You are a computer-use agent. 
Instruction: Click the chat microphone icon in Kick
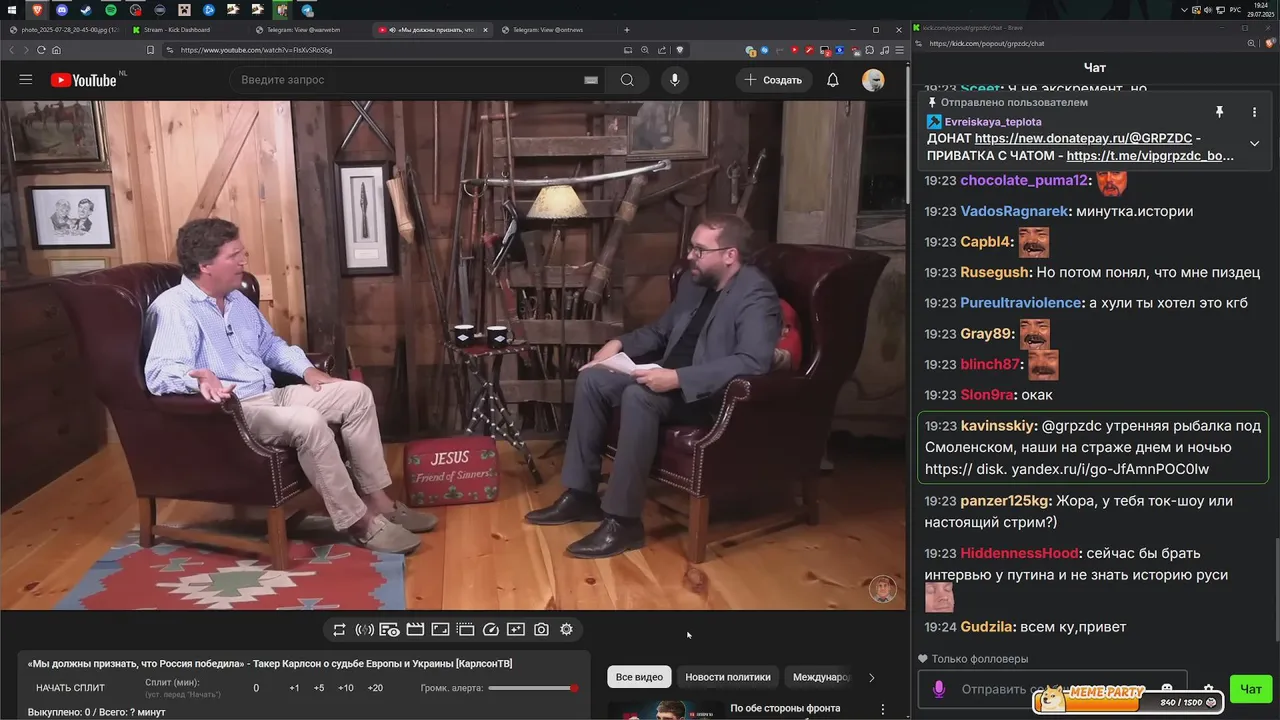click(939, 689)
